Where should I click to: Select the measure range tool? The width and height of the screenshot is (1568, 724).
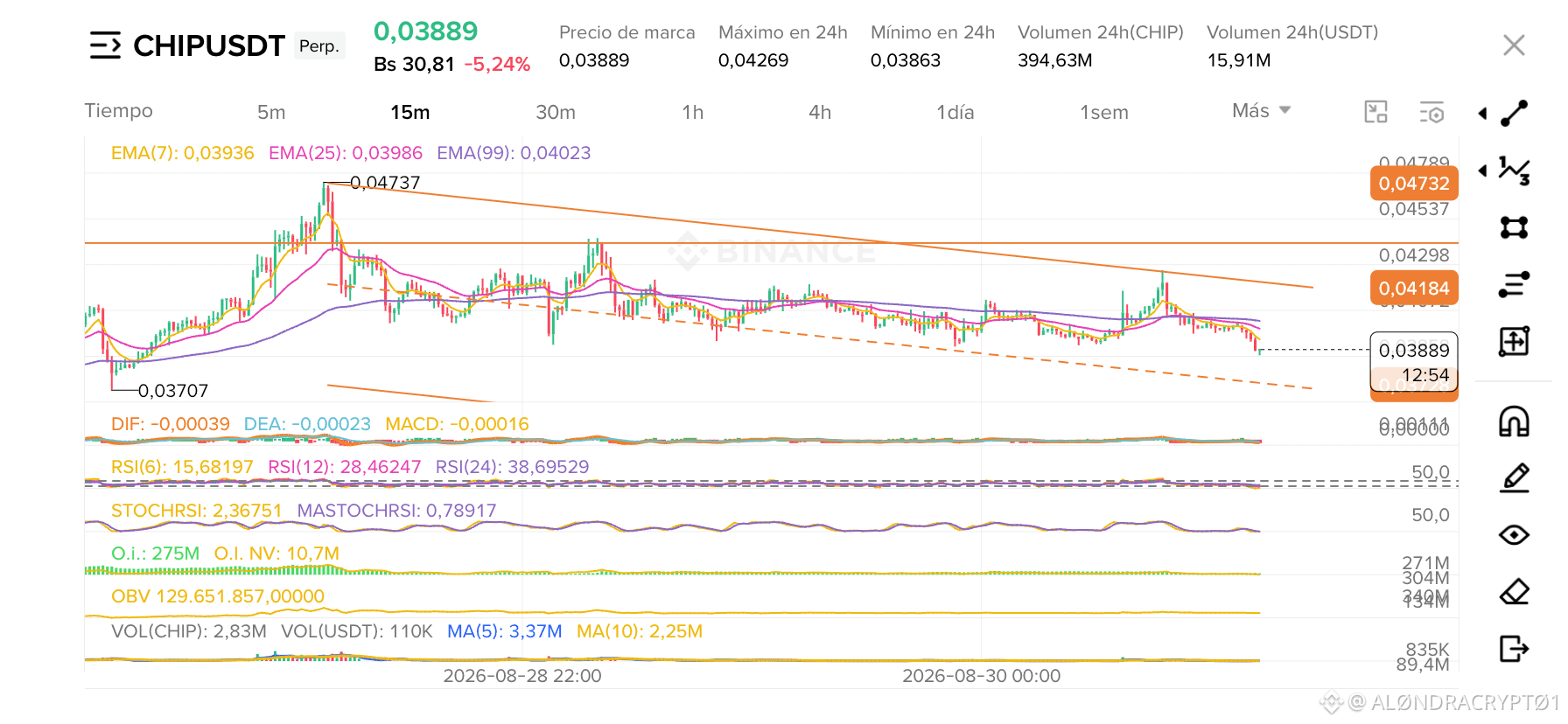click(x=1515, y=341)
